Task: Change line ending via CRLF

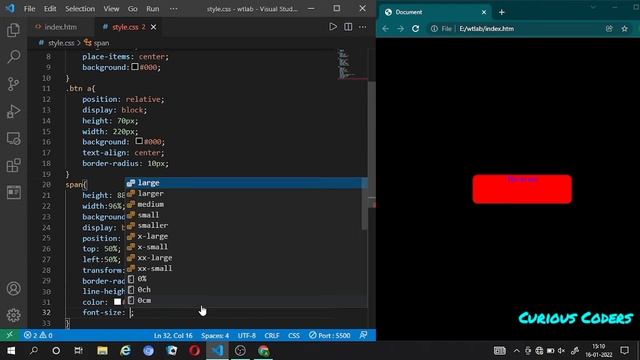Action: 272,335
